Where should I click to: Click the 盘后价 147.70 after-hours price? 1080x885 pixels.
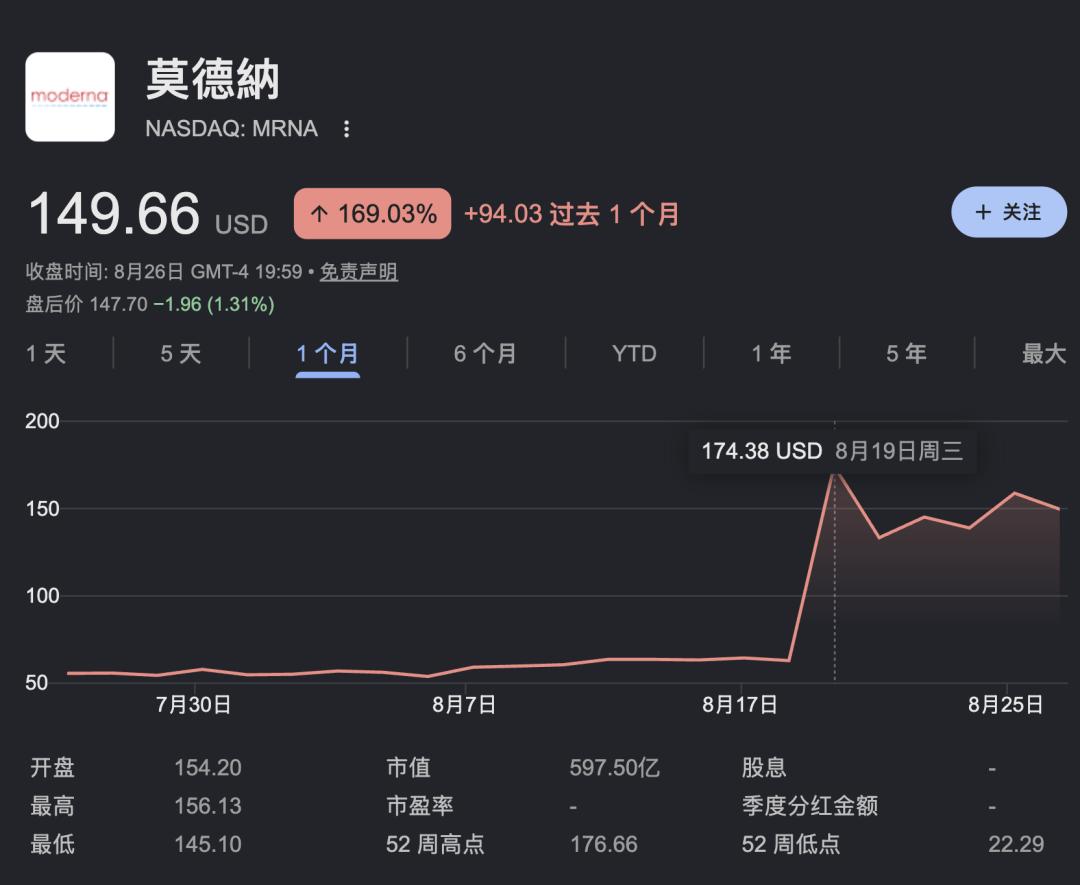click(x=86, y=304)
